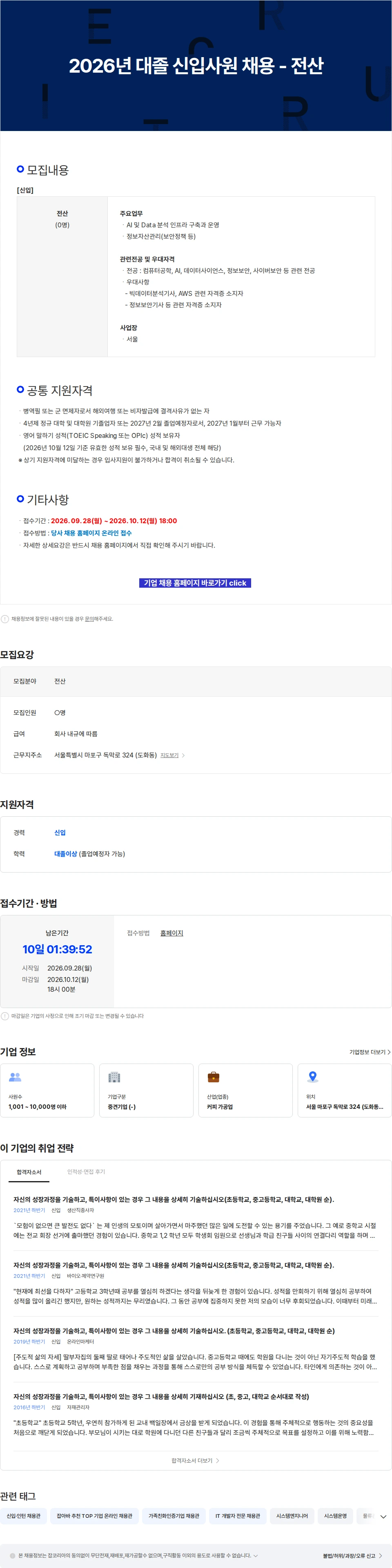The height and width of the screenshot is (1568, 392).
Task: Click 당사 채용 홈페이지 온라인 접수 text
Action: click(x=91, y=533)
